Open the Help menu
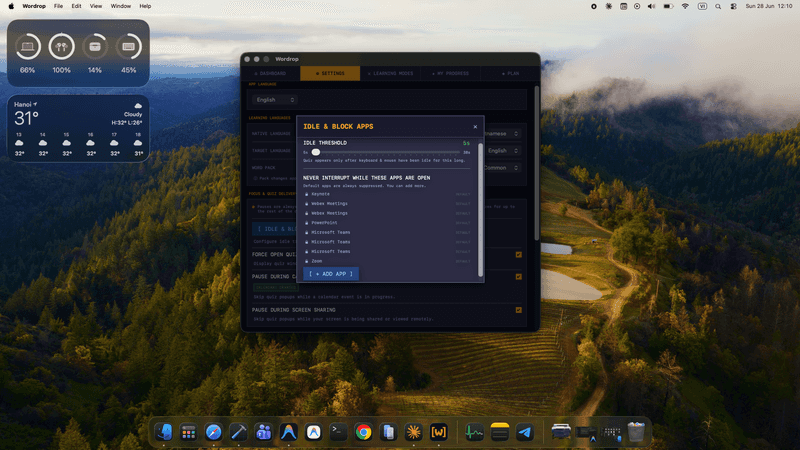 pyautogui.click(x=145, y=6)
